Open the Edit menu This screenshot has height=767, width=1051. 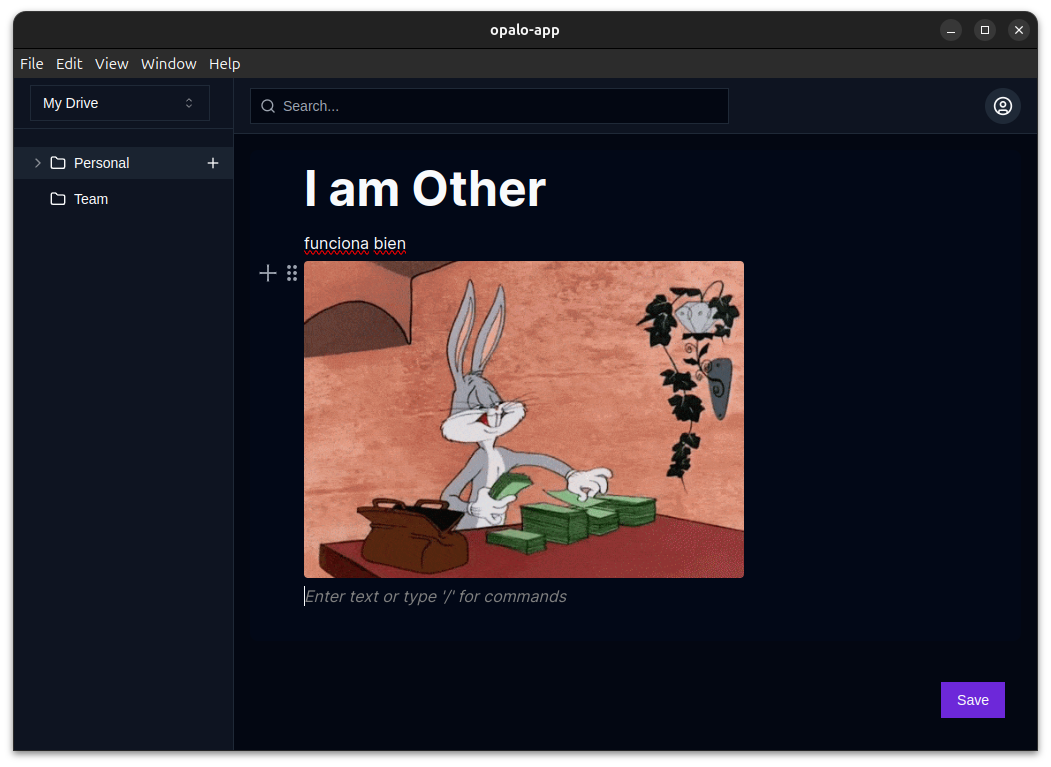pyautogui.click(x=69, y=64)
